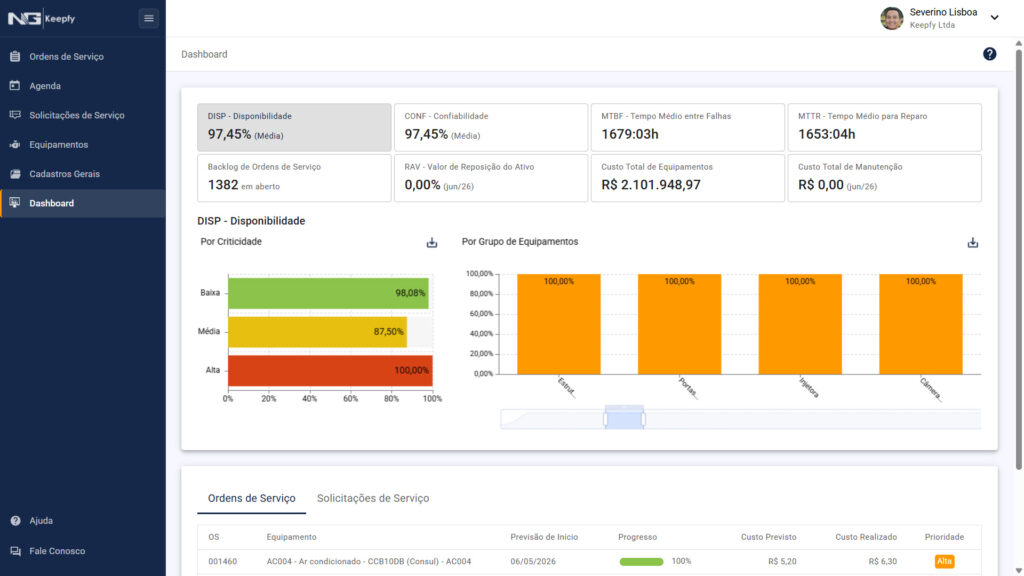Viewport: 1024px width, 576px height.
Task: Click the Custo Previsto column header
Action: click(x=769, y=537)
